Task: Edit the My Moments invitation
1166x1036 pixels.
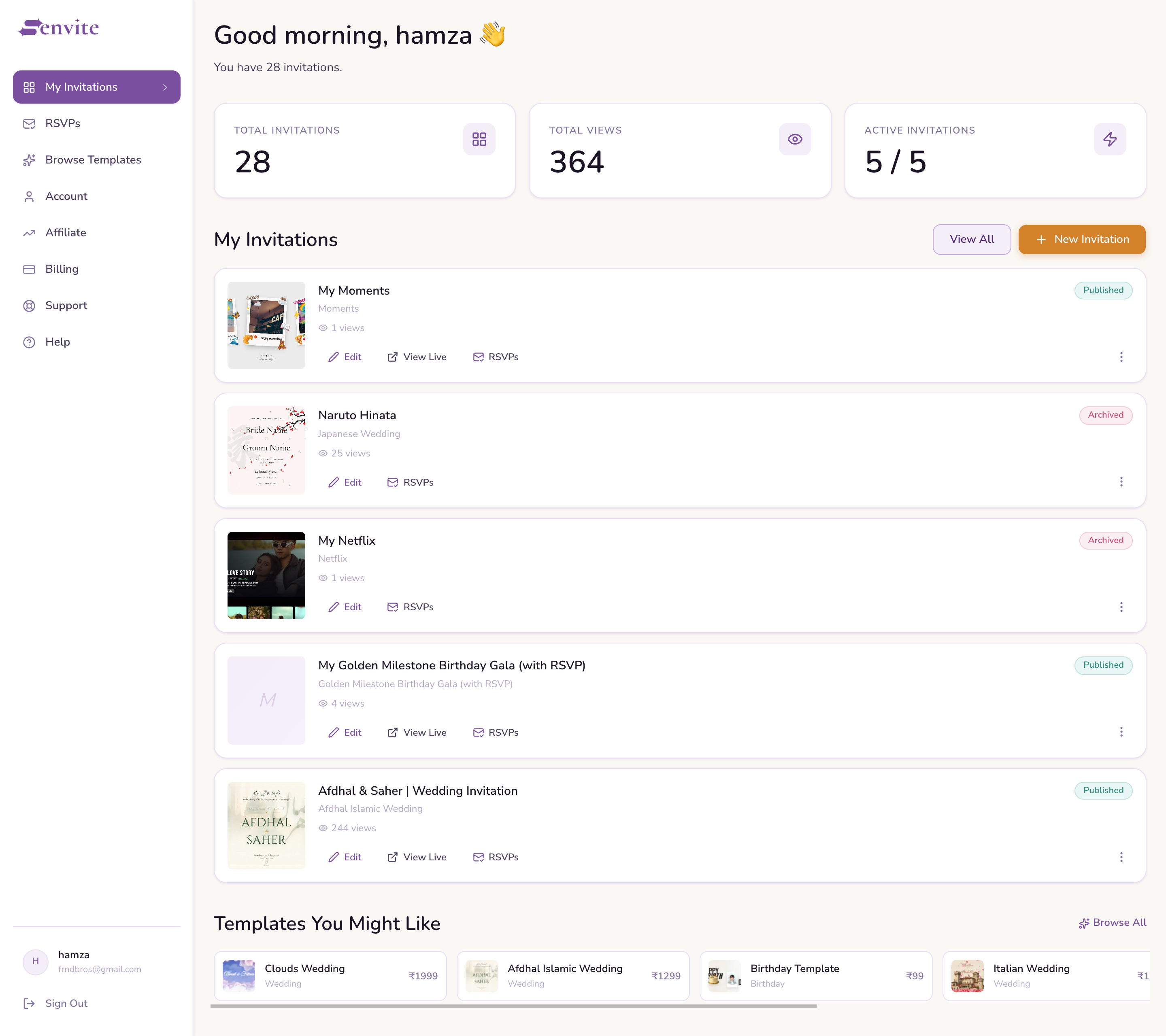Action: [345, 357]
